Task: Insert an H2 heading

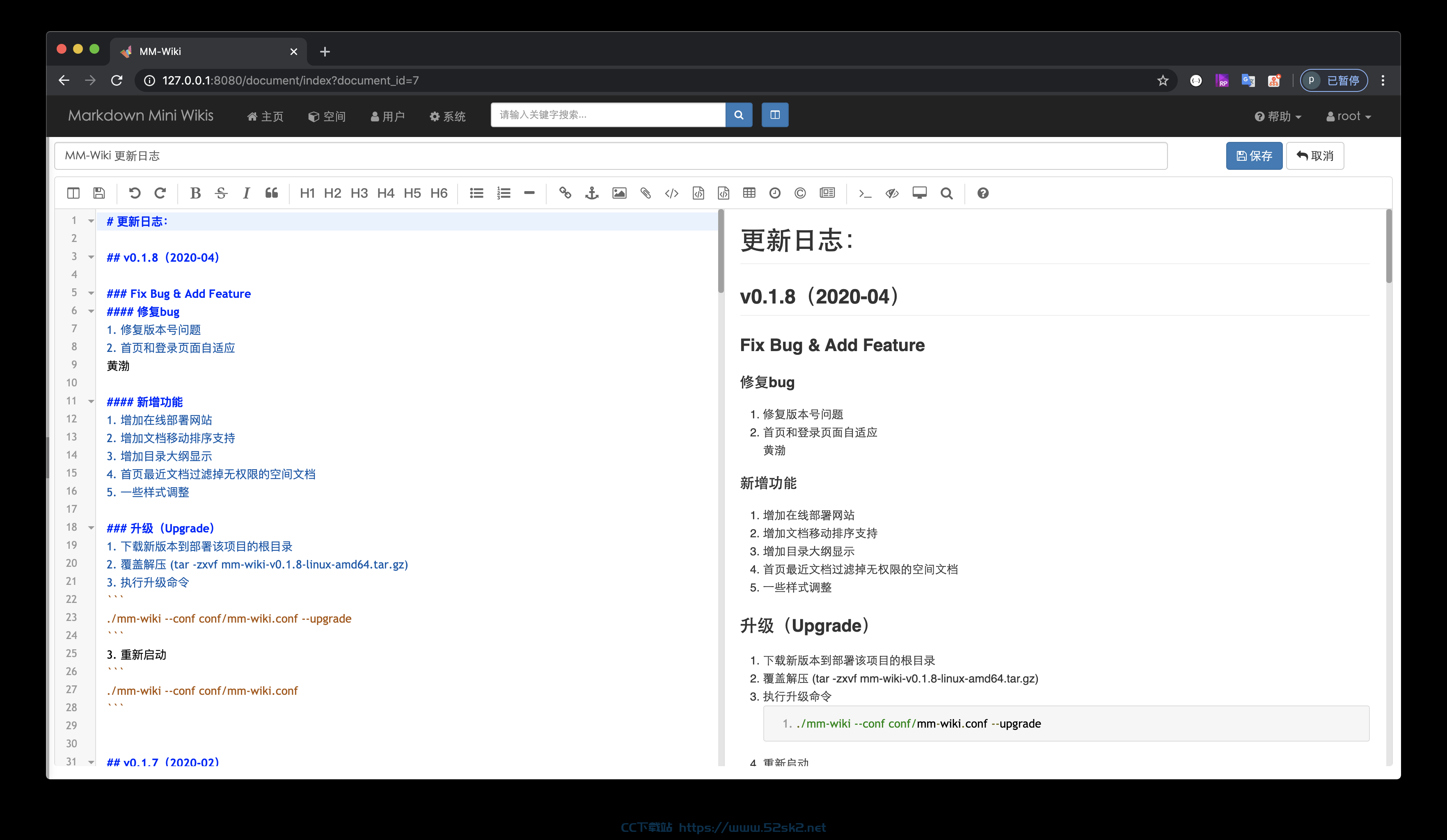Action: coord(332,193)
